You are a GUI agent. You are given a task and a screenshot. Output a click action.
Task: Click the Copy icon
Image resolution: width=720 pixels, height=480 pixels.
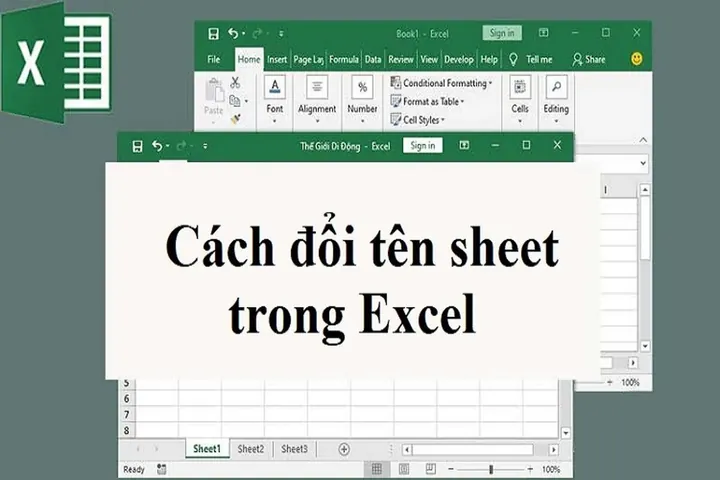click(235, 101)
